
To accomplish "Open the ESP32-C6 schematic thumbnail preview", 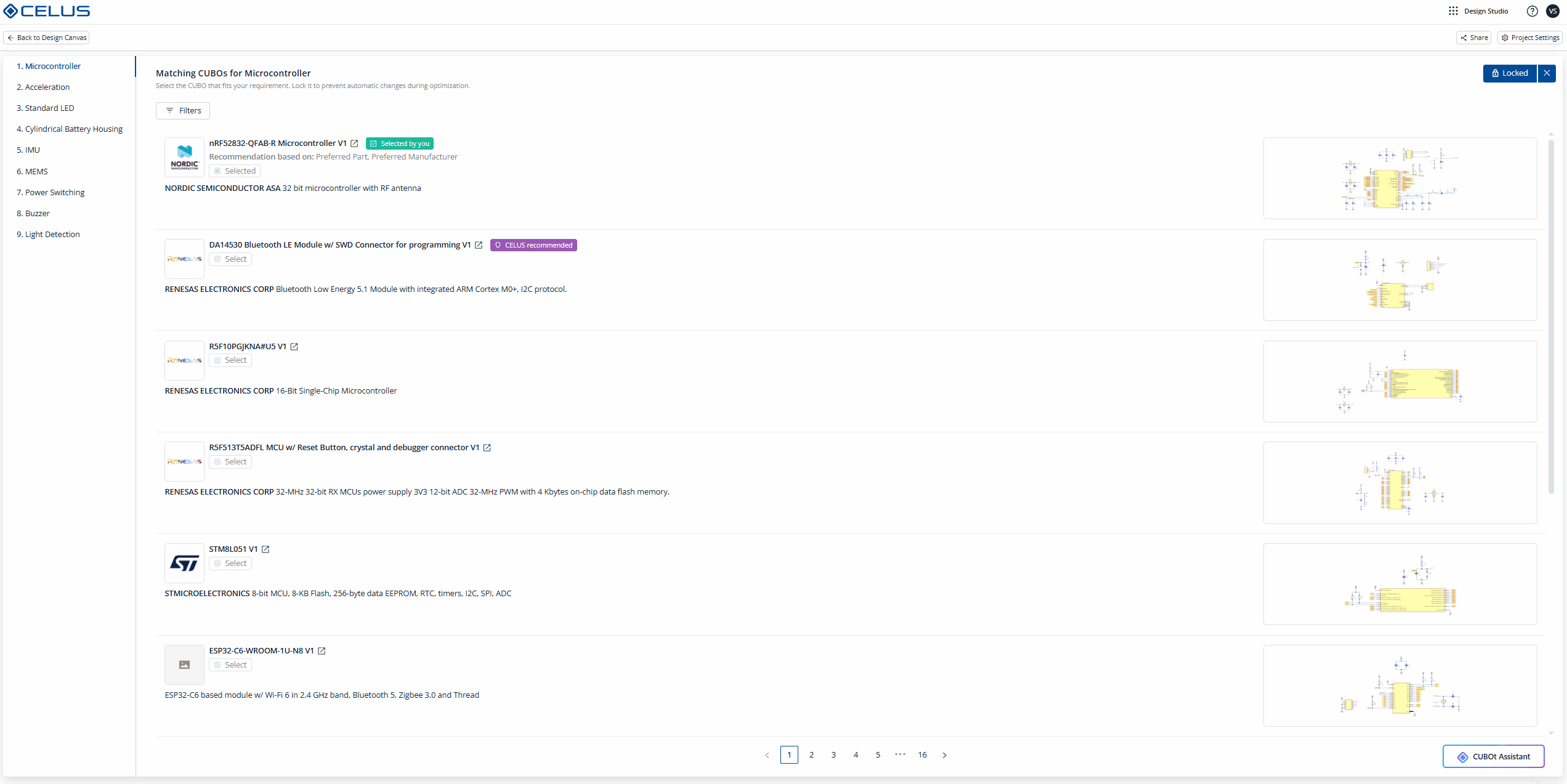I will (1399, 685).
